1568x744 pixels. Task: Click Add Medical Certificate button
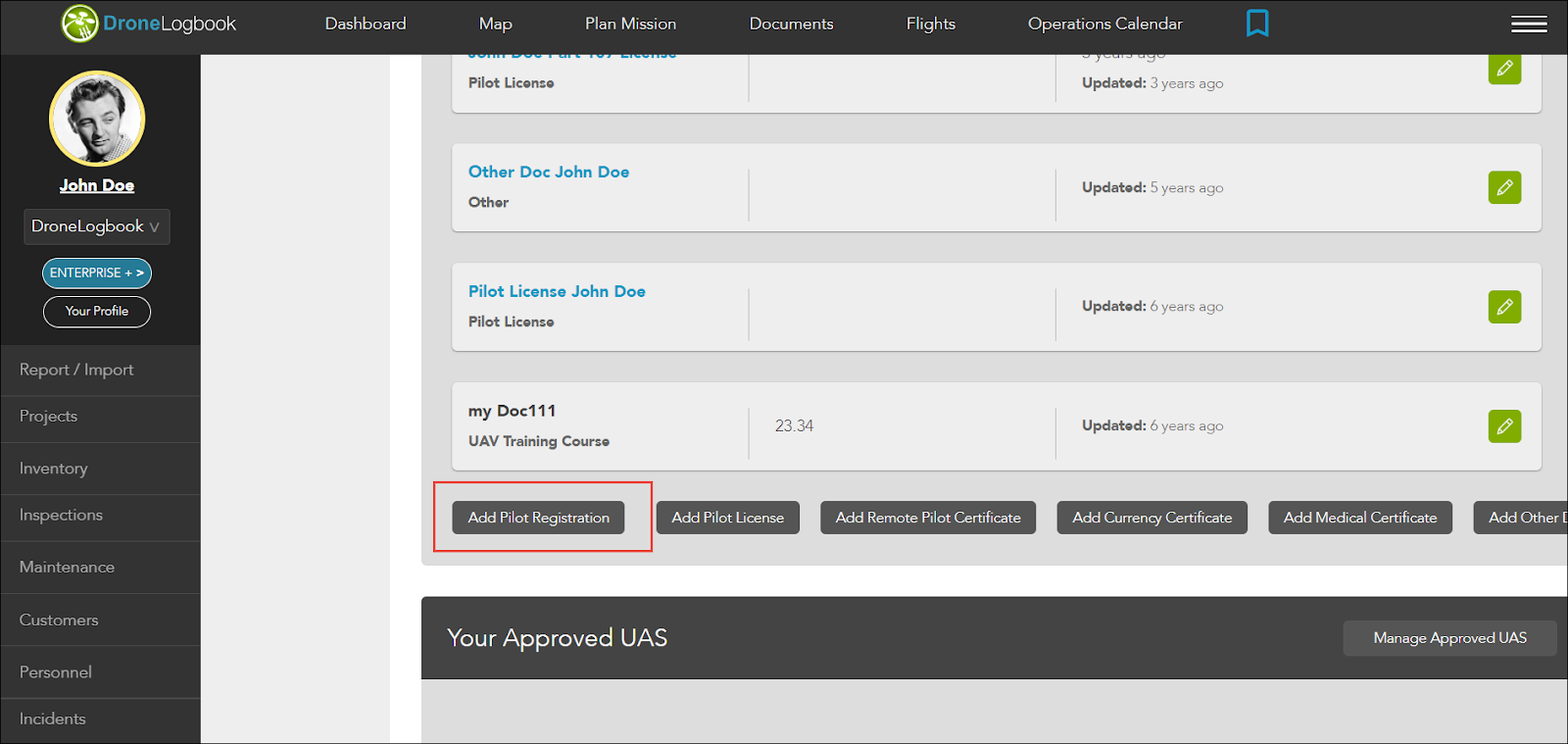1360,518
